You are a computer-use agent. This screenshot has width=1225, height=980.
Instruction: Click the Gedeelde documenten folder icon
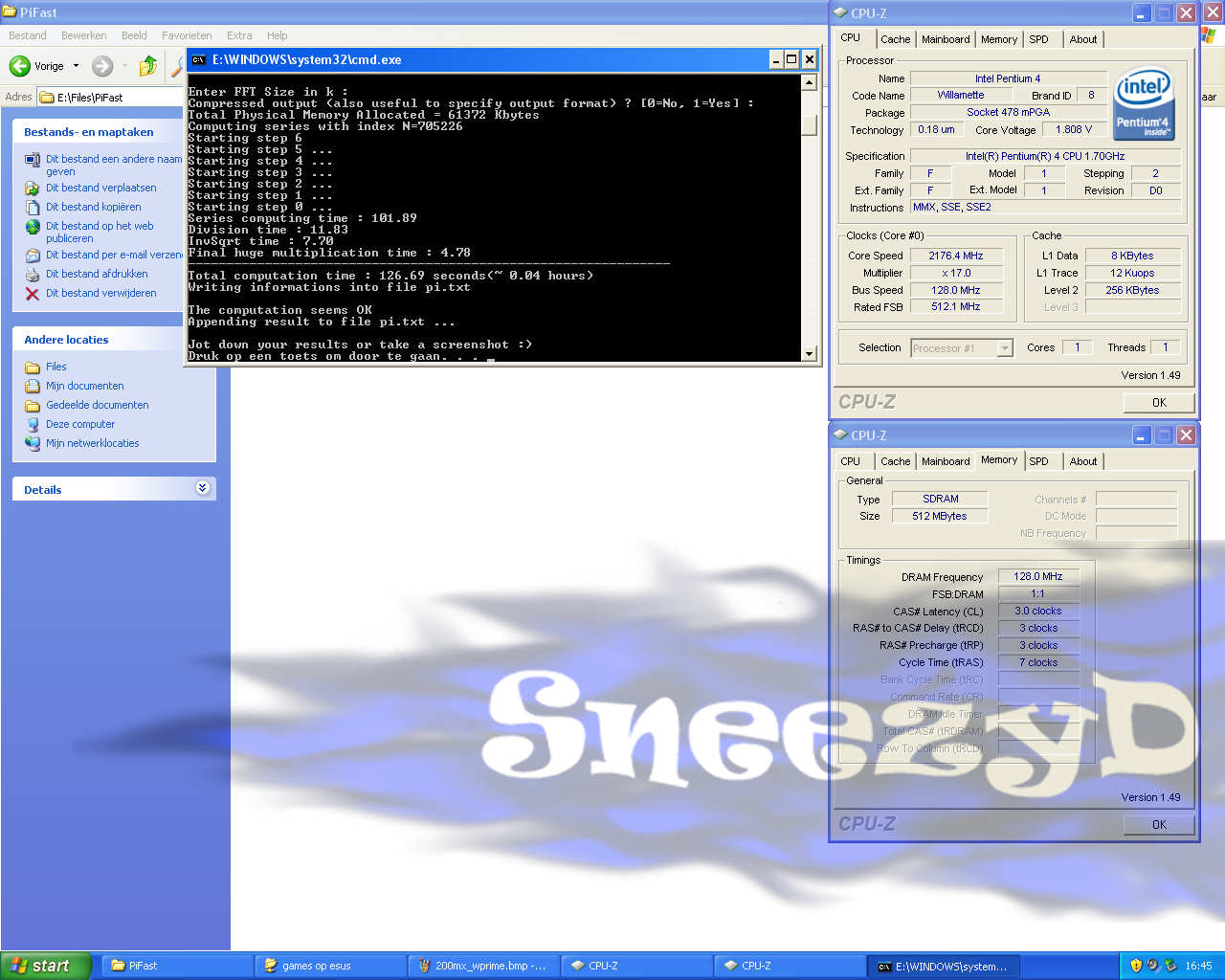click(x=33, y=406)
